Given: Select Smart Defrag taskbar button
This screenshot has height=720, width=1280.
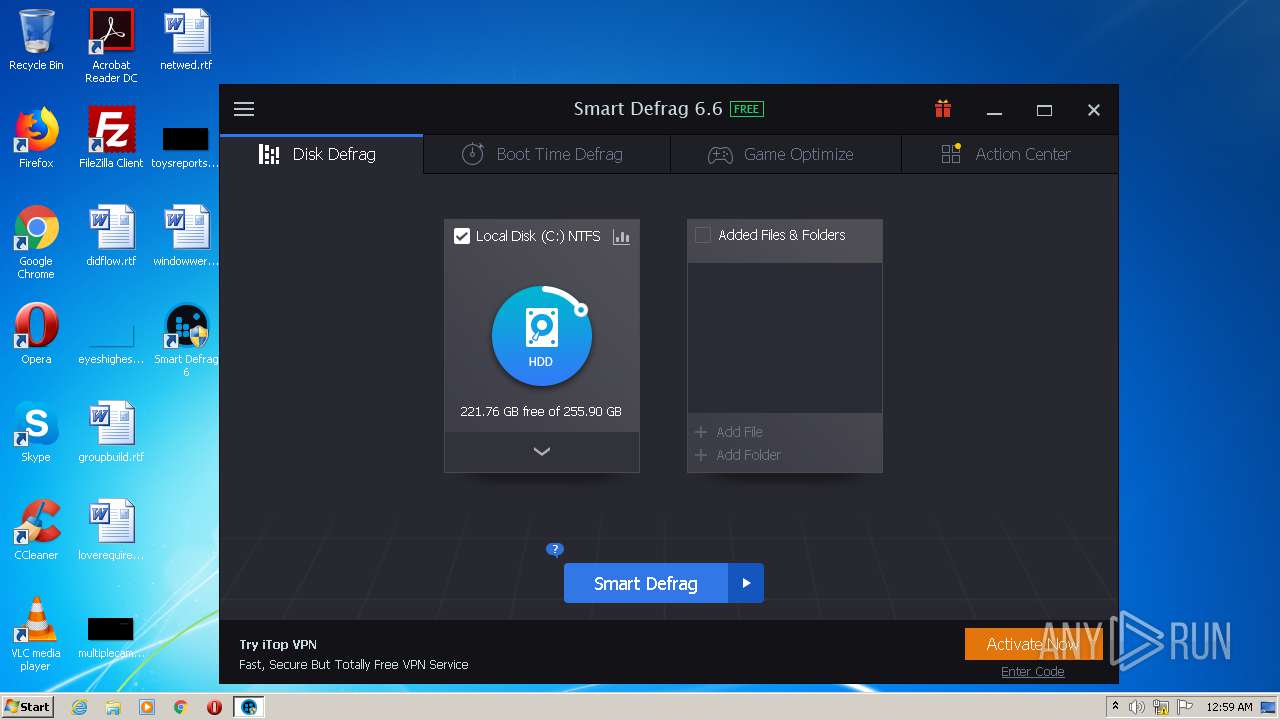Looking at the screenshot, I should (249, 707).
